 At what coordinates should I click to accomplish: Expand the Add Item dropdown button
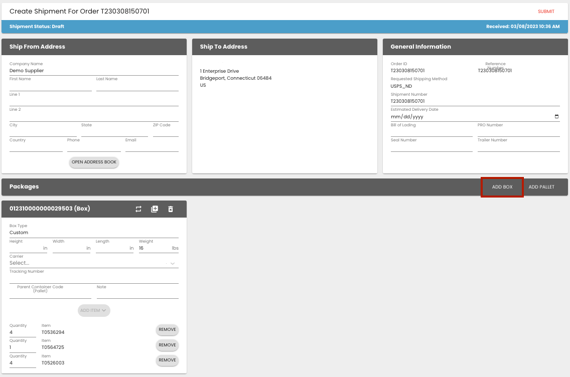coord(94,310)
